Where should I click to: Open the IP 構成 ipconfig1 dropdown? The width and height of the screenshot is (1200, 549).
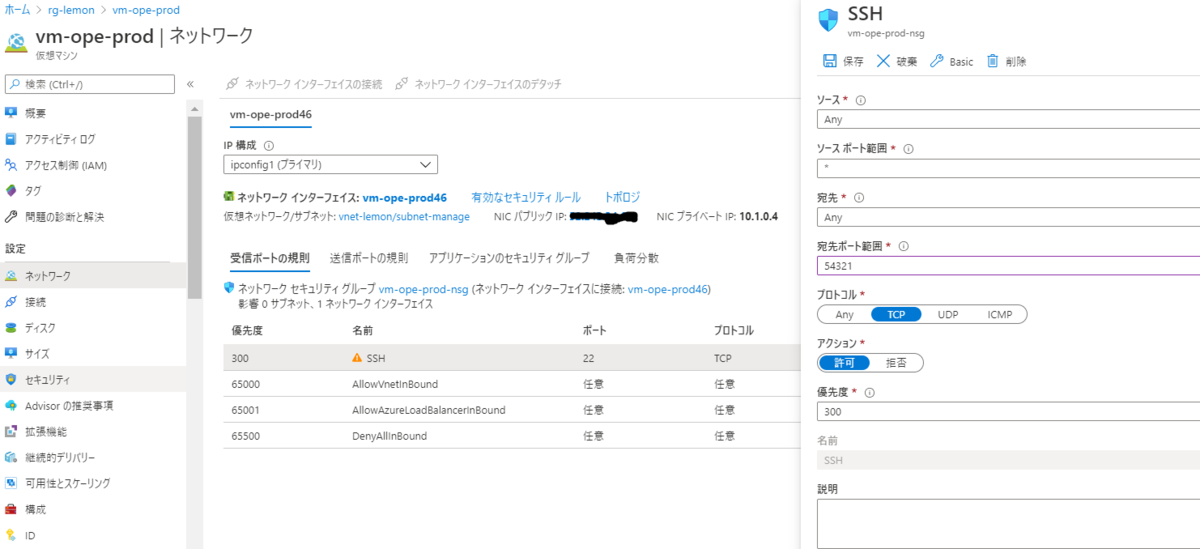331,164
